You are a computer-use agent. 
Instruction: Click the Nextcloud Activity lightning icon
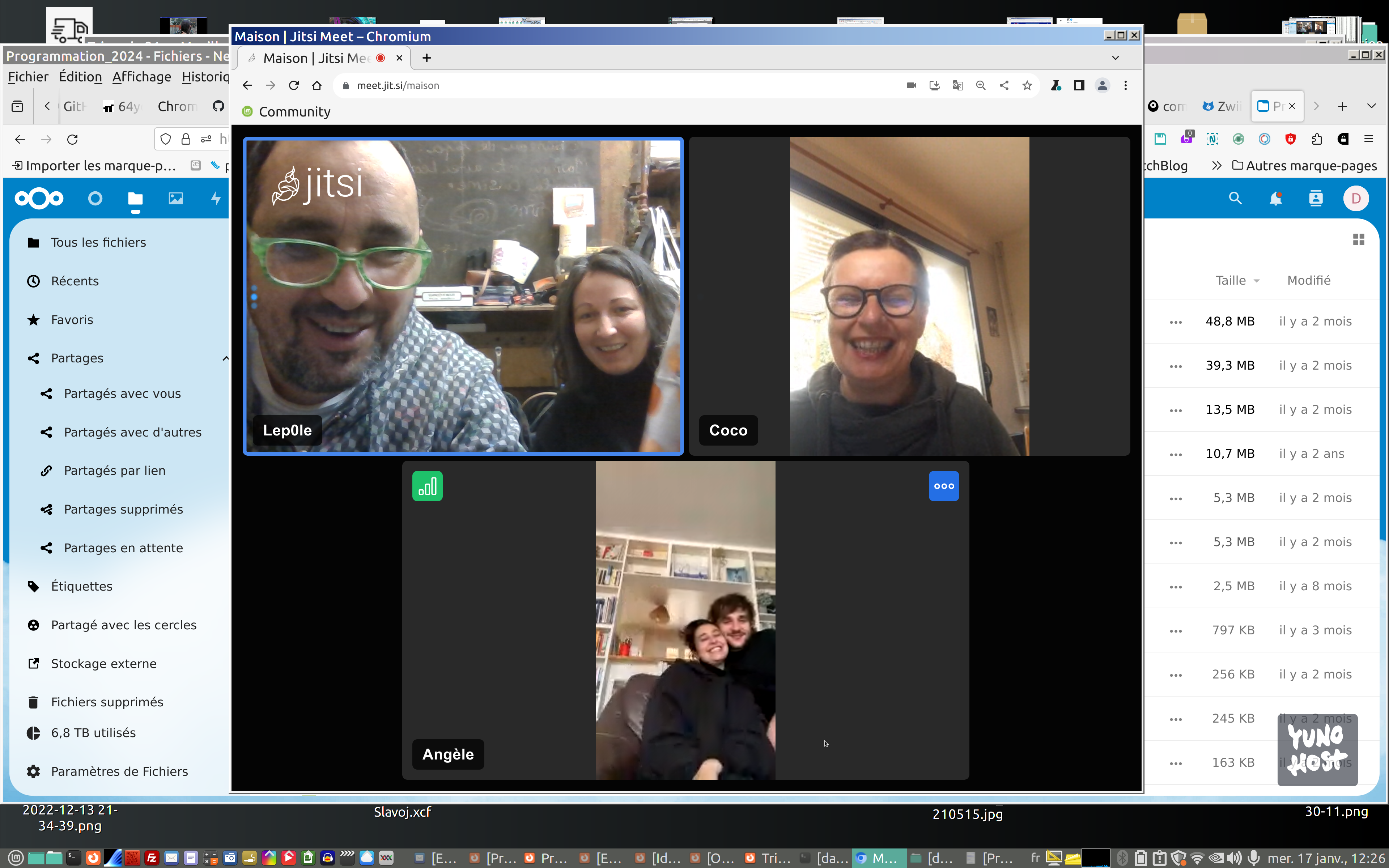216,199
